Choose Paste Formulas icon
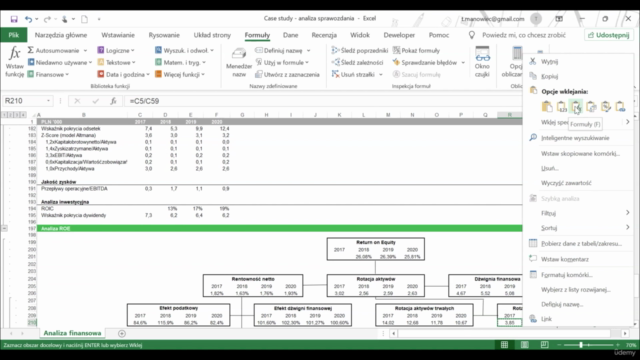Viewport: 640px width, 360px height. (576, 107)
